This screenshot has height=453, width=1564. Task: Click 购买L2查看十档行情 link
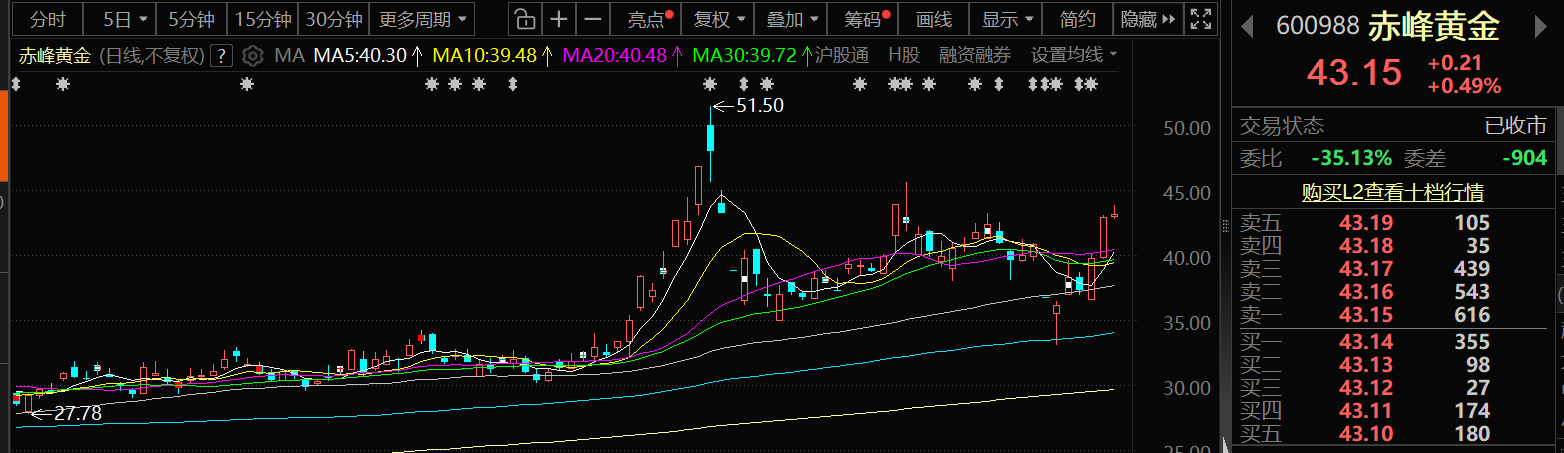tap(1392, 192)
